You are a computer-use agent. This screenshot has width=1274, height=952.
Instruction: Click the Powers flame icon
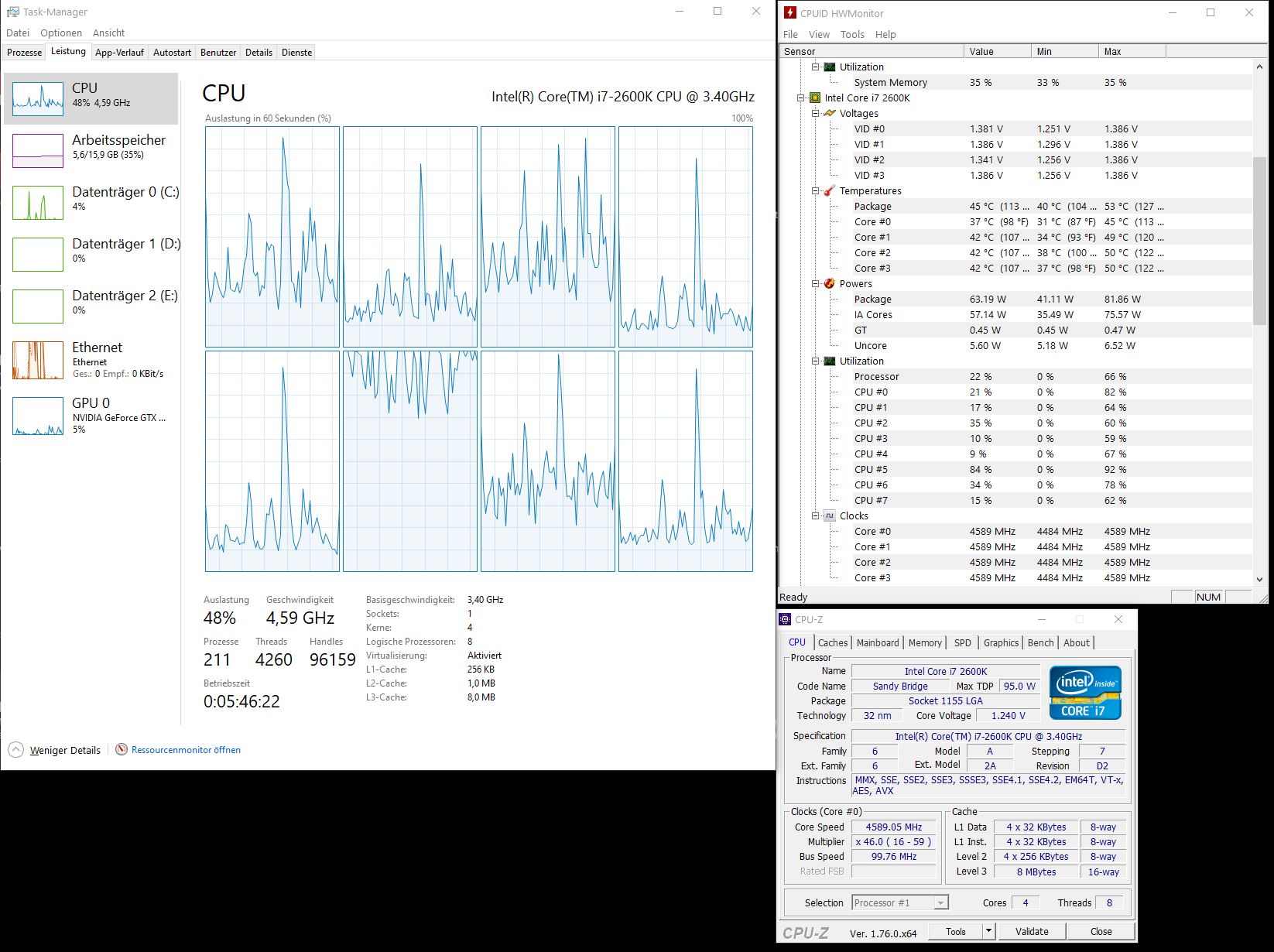tap(830, 284)
